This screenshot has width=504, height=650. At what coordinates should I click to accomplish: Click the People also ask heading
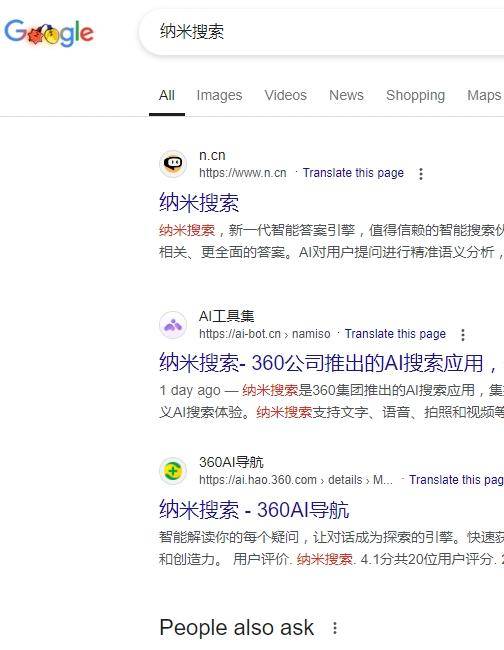tap(237, 628)
